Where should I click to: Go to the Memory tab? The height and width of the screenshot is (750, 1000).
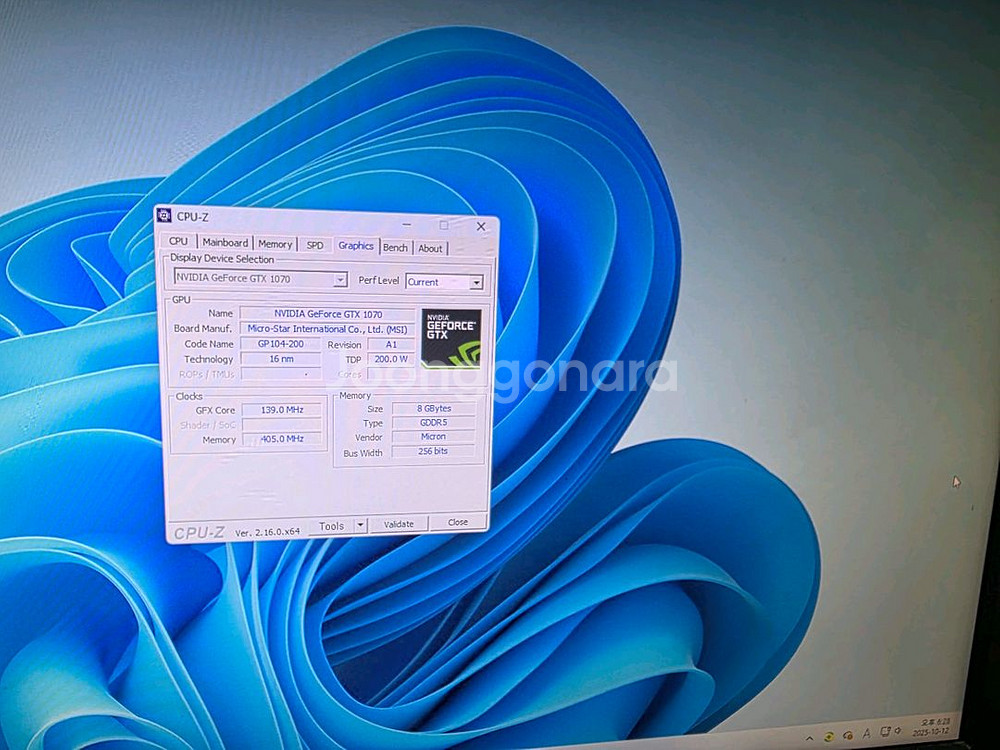[275, 244]
